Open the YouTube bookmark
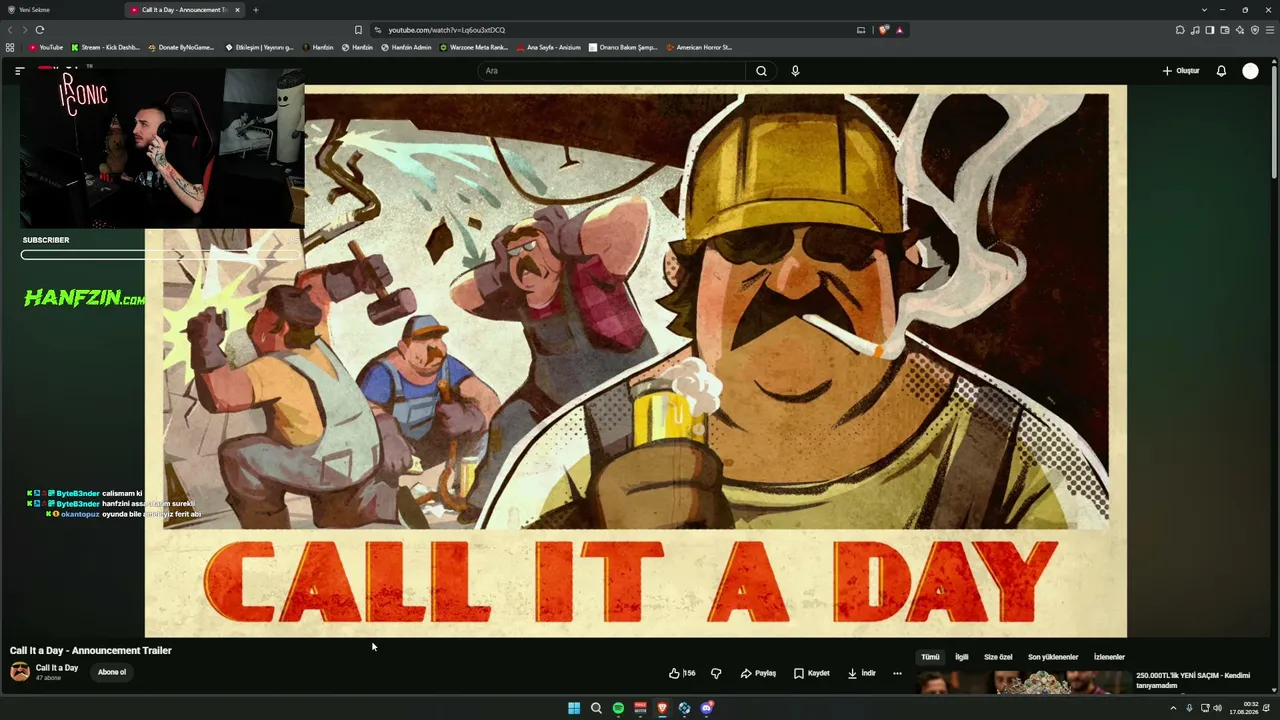This screenshot has height=720, width=1280. (x=46, y=47)
